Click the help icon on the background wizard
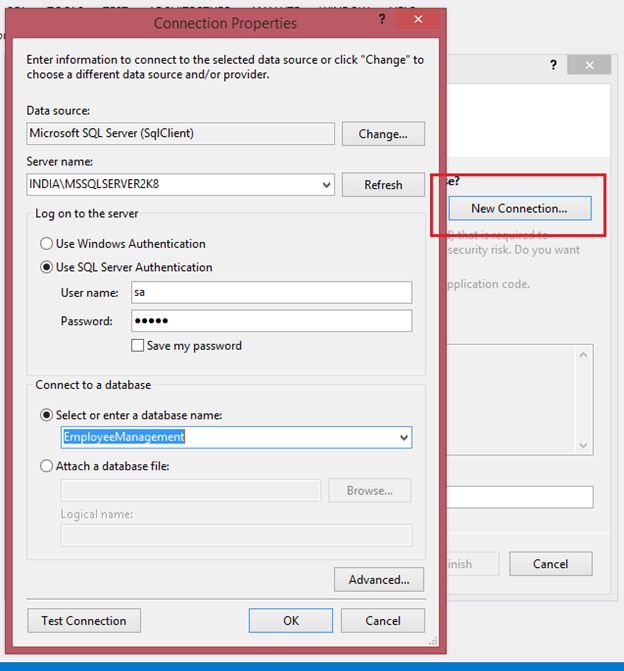This screenshot has height=671, width=624. (x=553, y=65)
